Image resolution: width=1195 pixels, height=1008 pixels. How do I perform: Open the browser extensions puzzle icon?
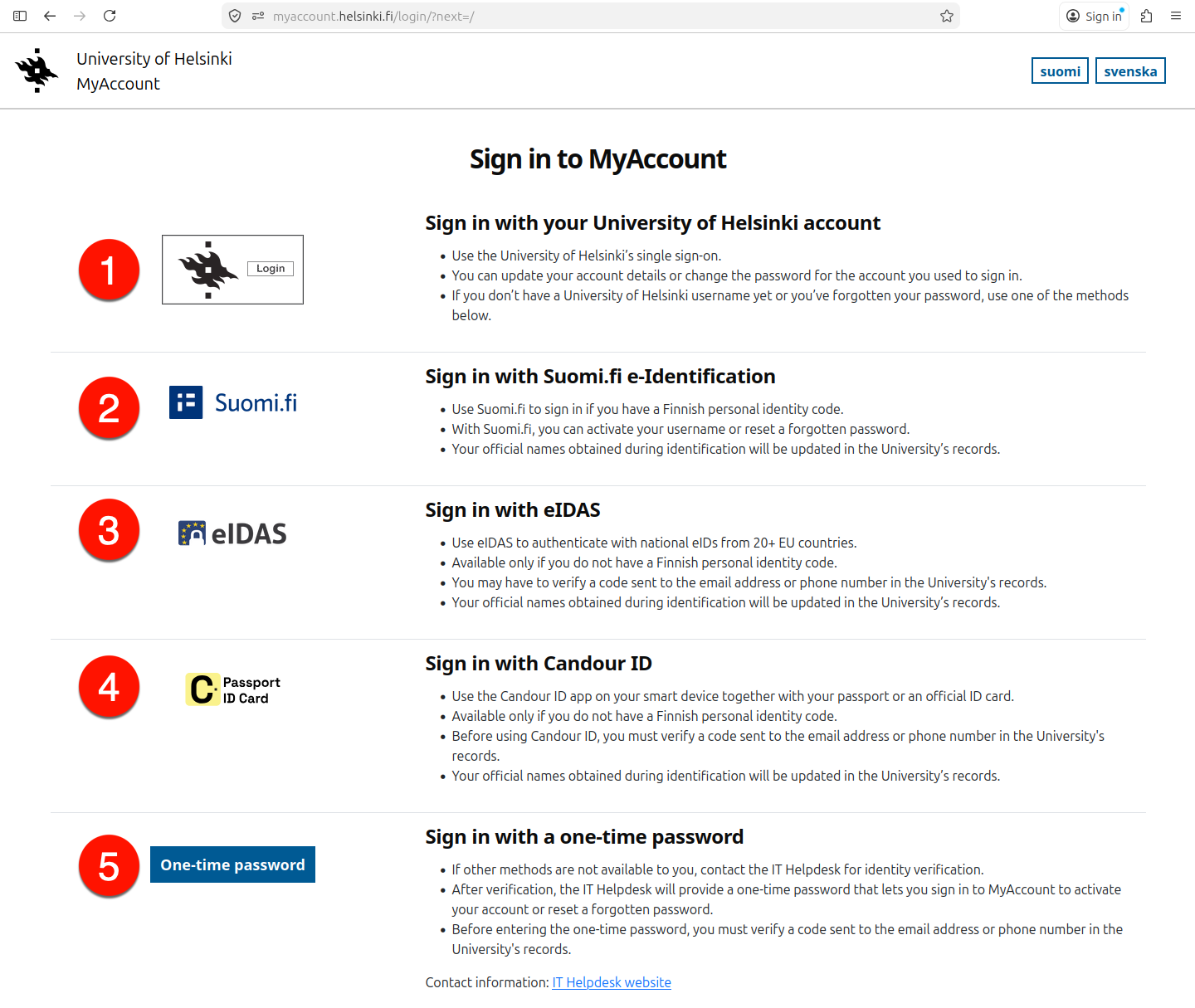click(x=1147, y=16)
